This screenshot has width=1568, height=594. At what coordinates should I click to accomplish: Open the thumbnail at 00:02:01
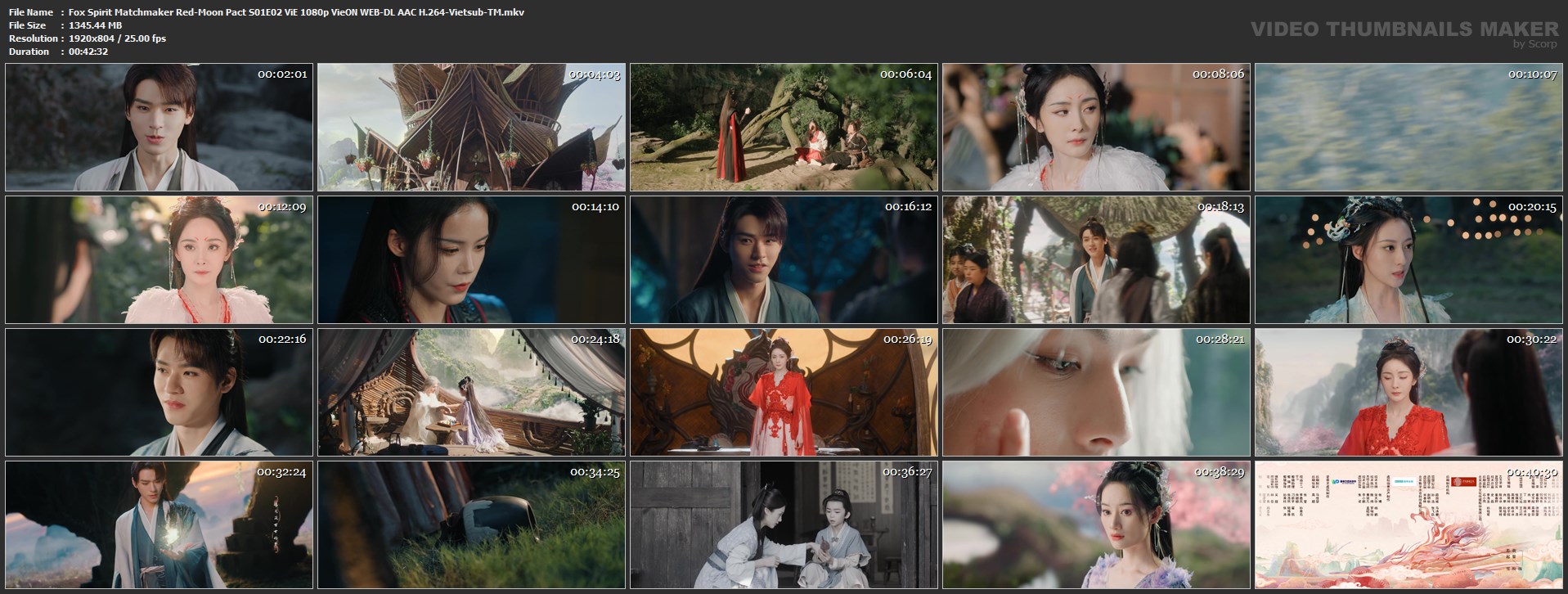point(159,128)
